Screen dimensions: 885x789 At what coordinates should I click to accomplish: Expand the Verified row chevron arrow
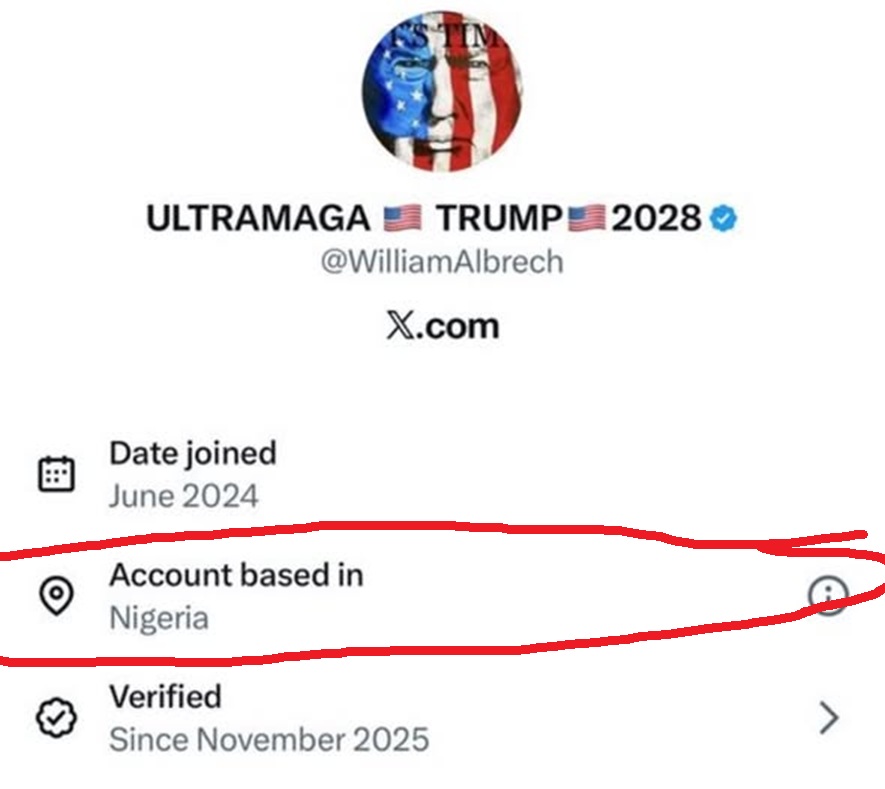(828, 718)
